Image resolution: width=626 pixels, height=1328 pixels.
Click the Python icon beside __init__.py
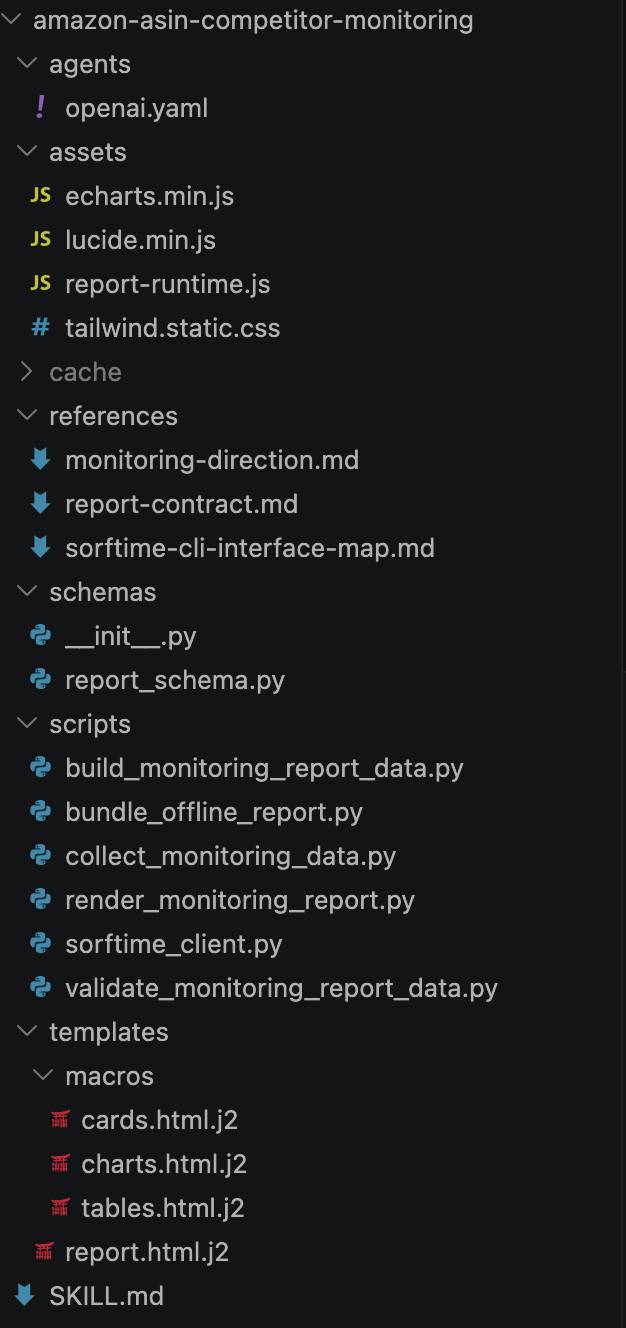point(40,636)
